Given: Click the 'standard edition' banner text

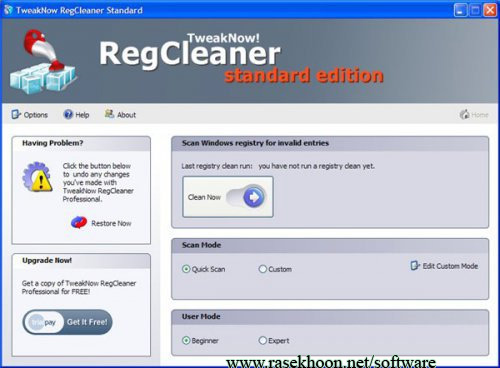Looking at the screenshot, I should (304, 75).
